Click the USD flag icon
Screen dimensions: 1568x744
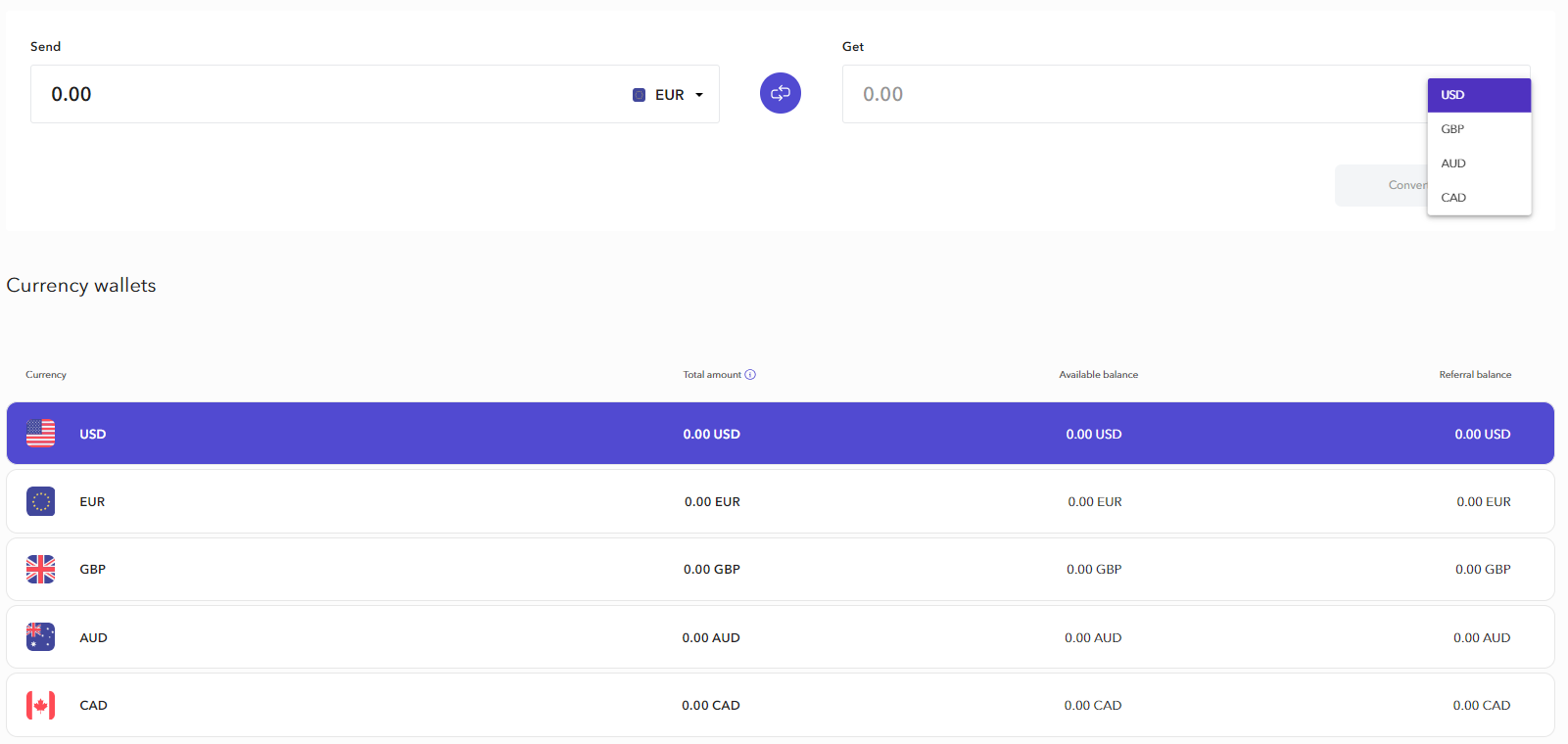pyautogui.click(x=41, y=433)
